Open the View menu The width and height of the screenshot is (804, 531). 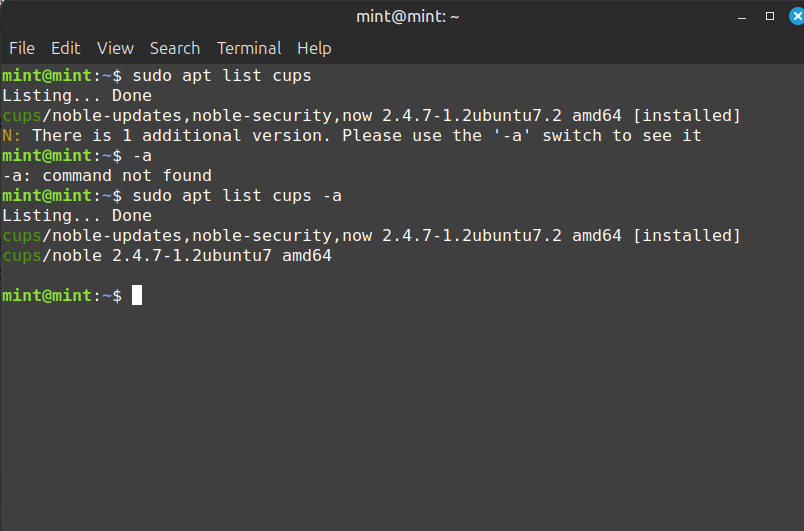pyautogui.click(x=115, y=48)
